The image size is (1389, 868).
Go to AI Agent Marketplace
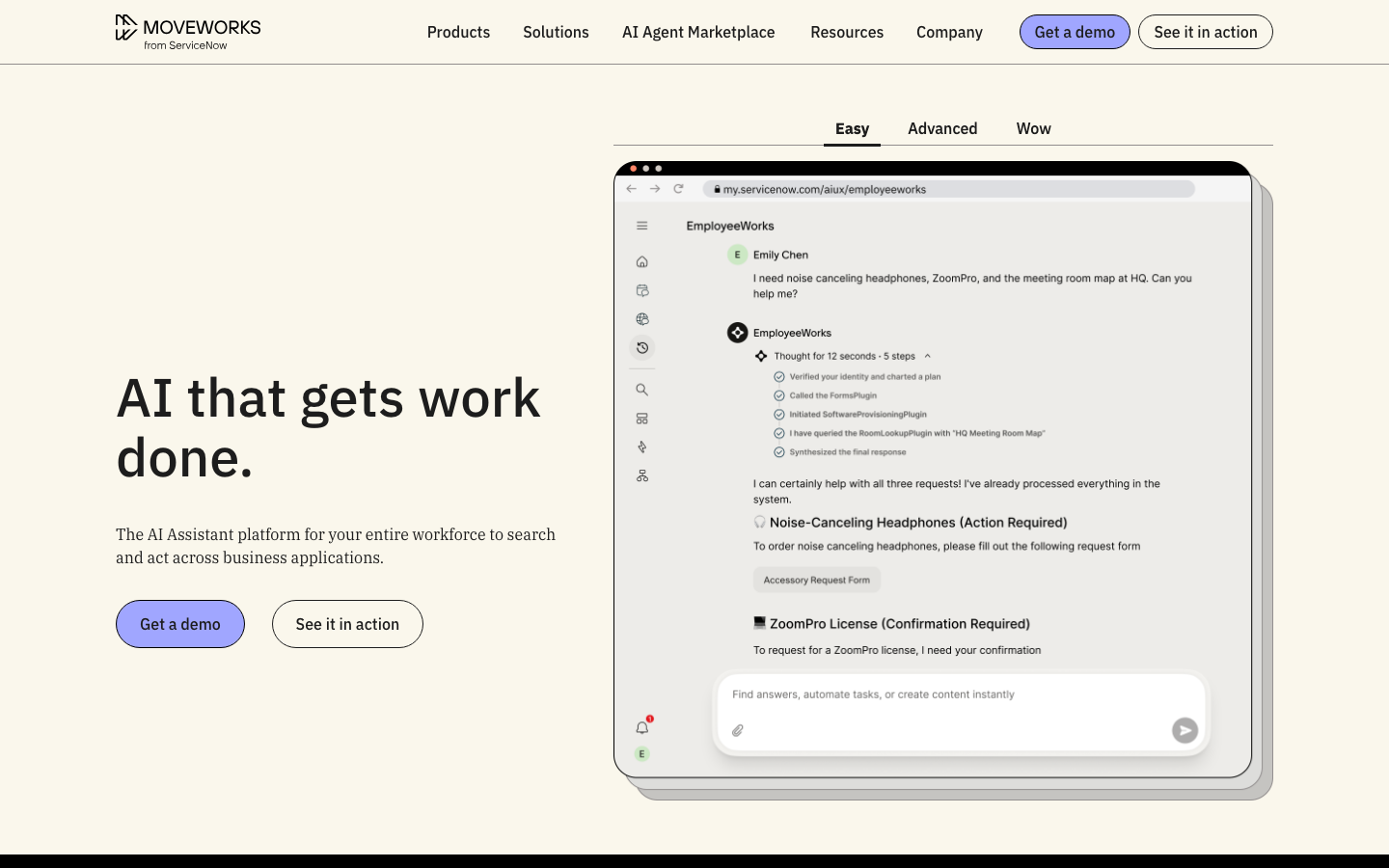click(x=698, y=32)
